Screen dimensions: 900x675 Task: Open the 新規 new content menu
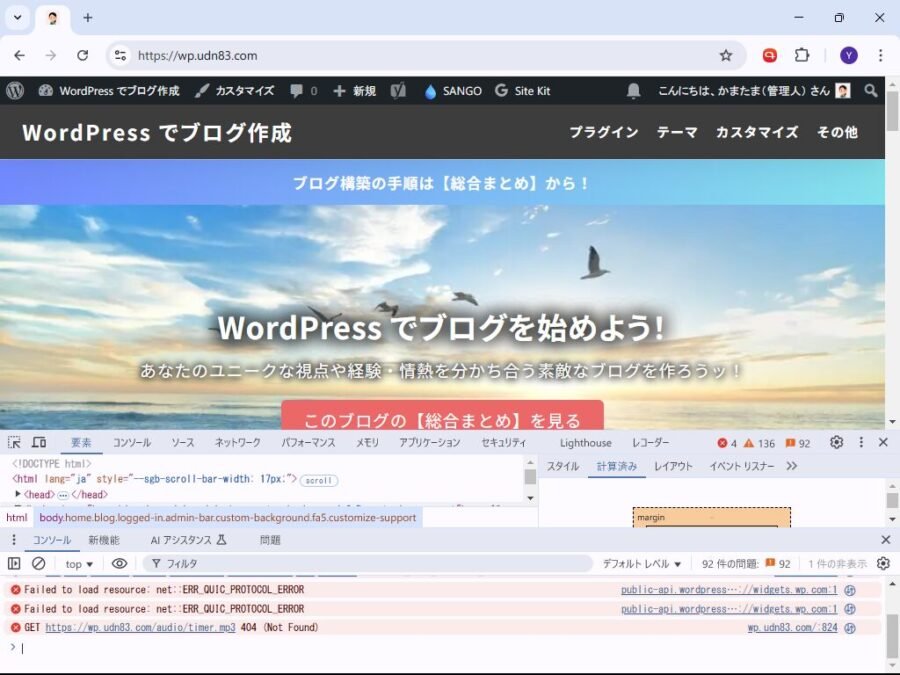354,91
